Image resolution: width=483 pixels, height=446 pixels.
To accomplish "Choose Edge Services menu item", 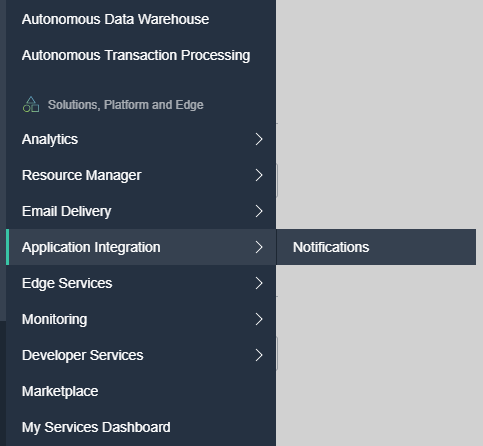I will [141, 283].
